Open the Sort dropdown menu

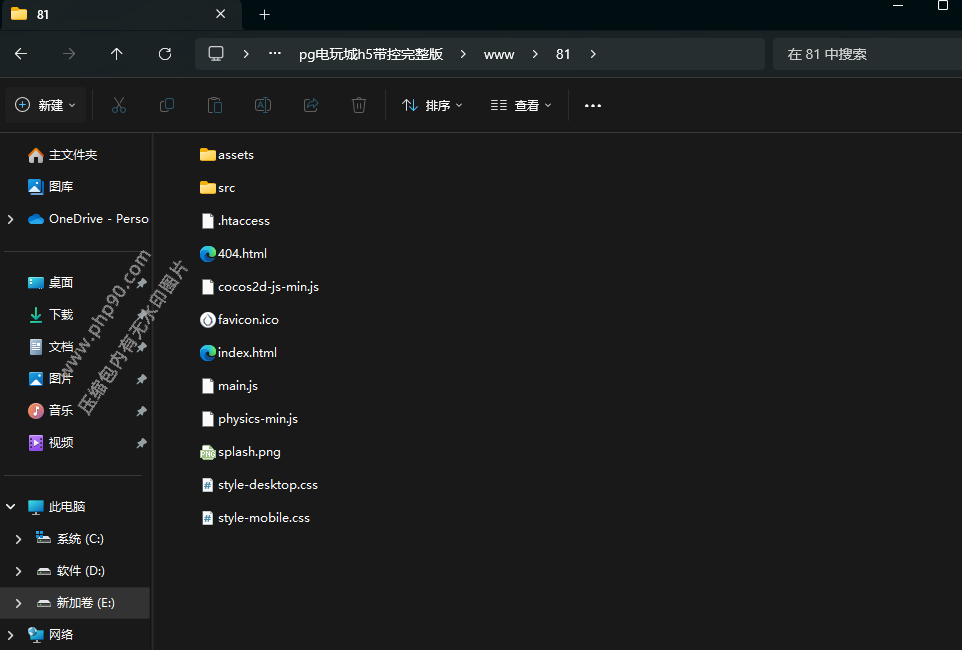pyautogui.click(x=432, y=105)
